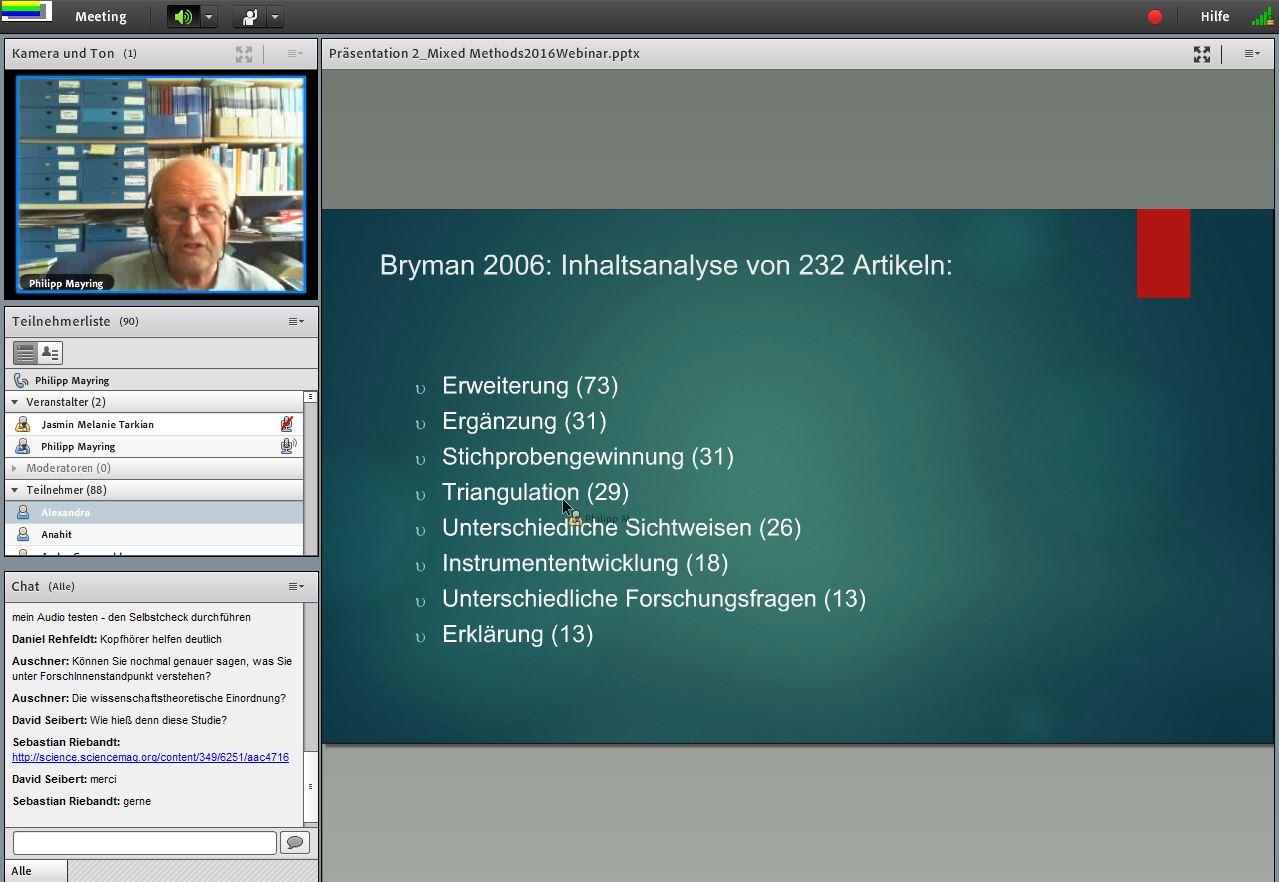Click the slide bullet 'Ergänzung (31)'

click(x=524, y=422)
